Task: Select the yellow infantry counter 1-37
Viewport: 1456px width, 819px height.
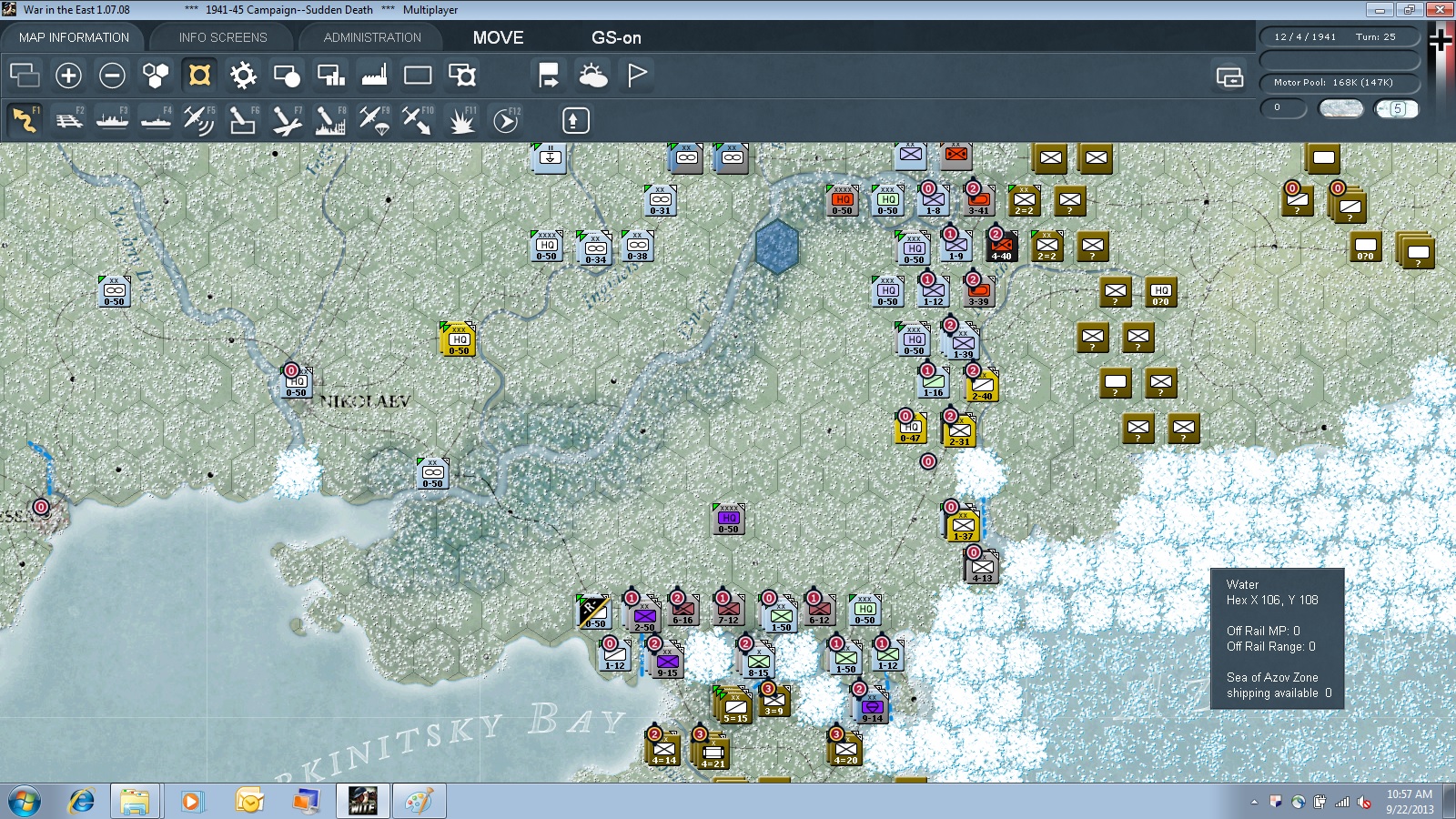Action: [963, 526]
